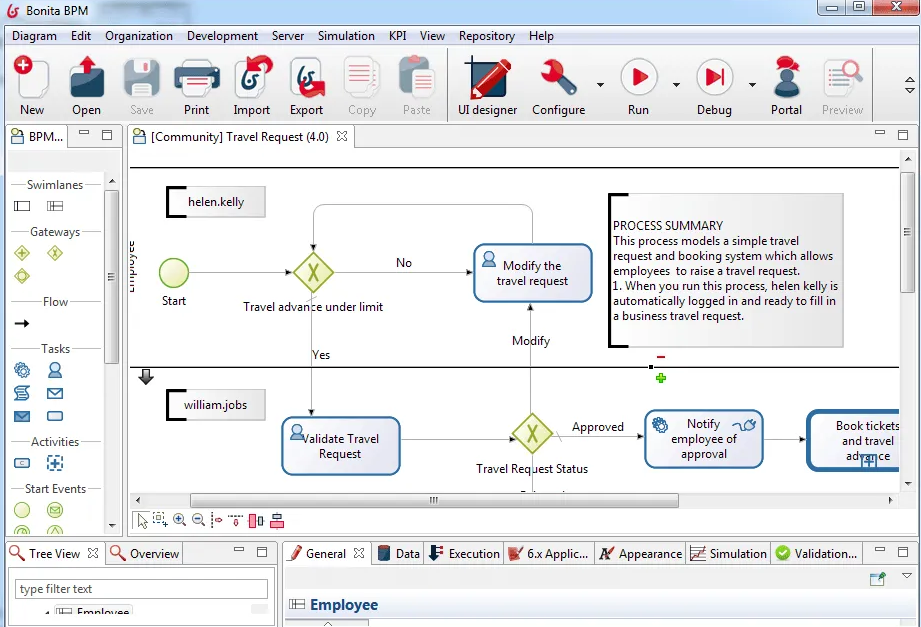Image resolution: width=921 pixels, height=627 pixels.
Task: Click the filled envelope task palette icon
Action: pos(22,416)
